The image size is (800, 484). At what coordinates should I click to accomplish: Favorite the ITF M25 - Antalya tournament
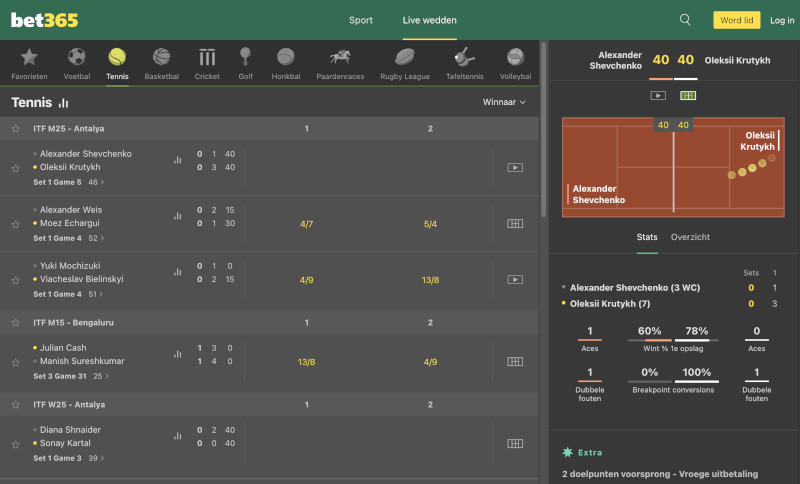coord(16,129)
